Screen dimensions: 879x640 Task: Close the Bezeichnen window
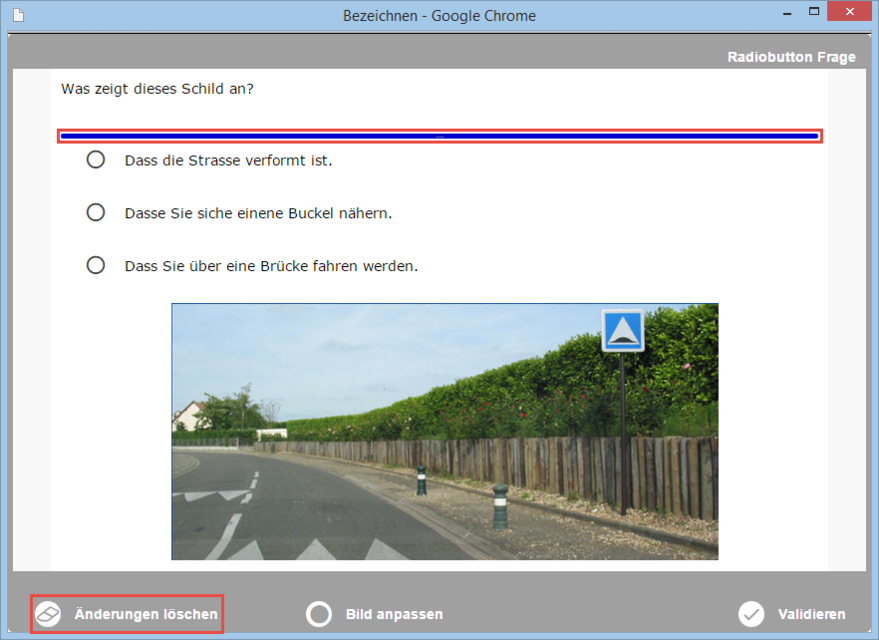(850, 14)
